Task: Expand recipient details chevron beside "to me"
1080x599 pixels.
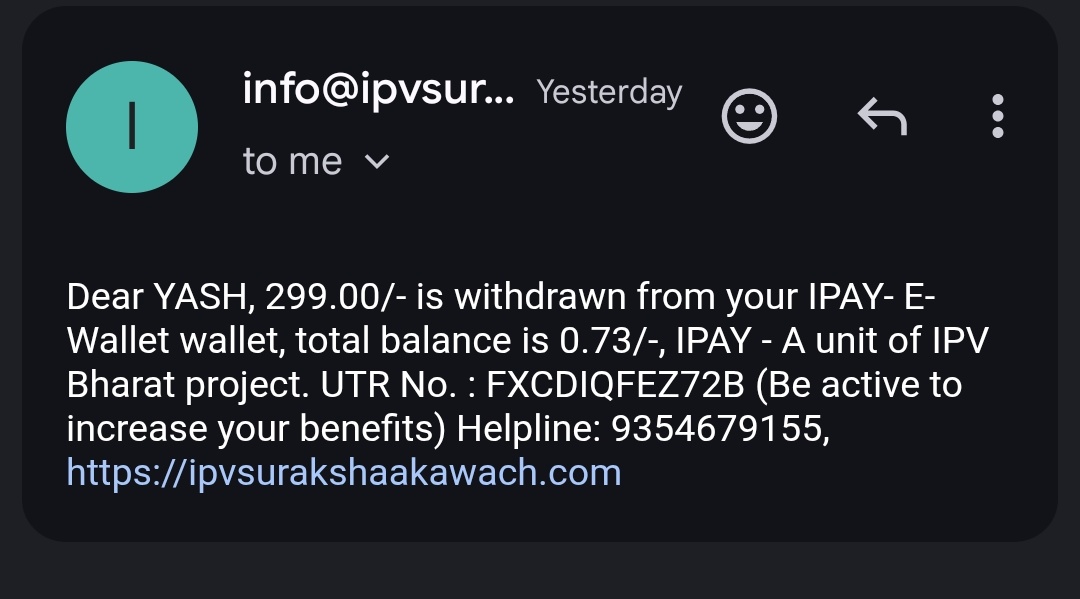Action: [x=377, y=161]
